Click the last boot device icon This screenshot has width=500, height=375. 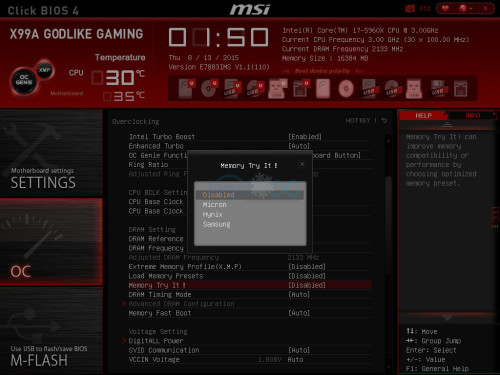pos(461,89)
